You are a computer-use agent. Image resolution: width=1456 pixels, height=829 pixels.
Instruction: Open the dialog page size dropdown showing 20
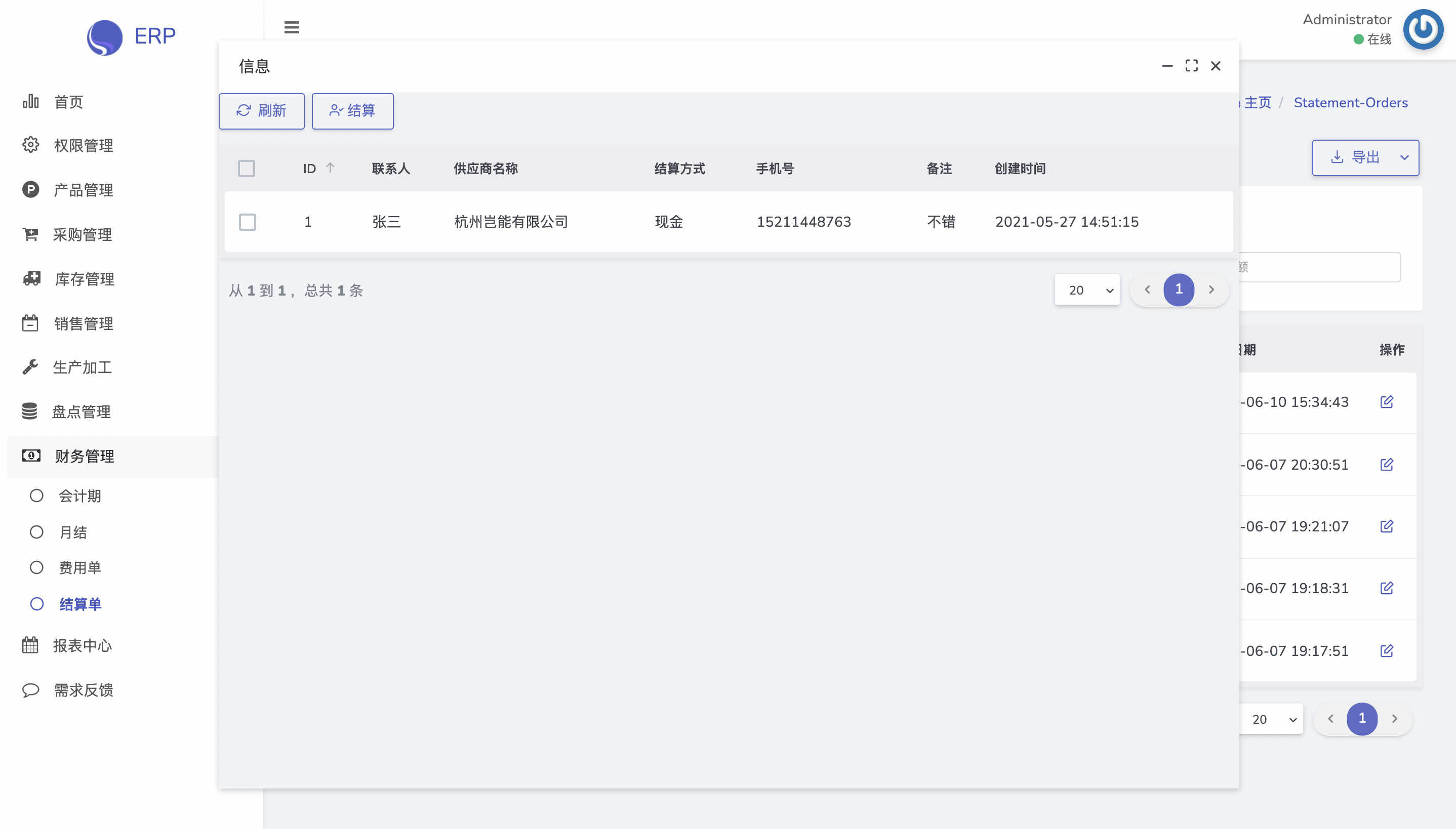pos(1086,291)
